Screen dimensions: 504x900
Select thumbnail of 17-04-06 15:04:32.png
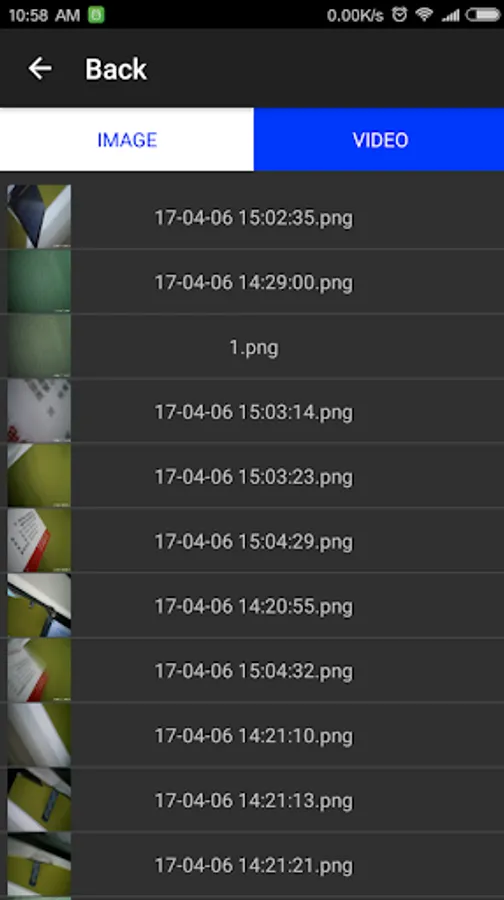point(39,670)
